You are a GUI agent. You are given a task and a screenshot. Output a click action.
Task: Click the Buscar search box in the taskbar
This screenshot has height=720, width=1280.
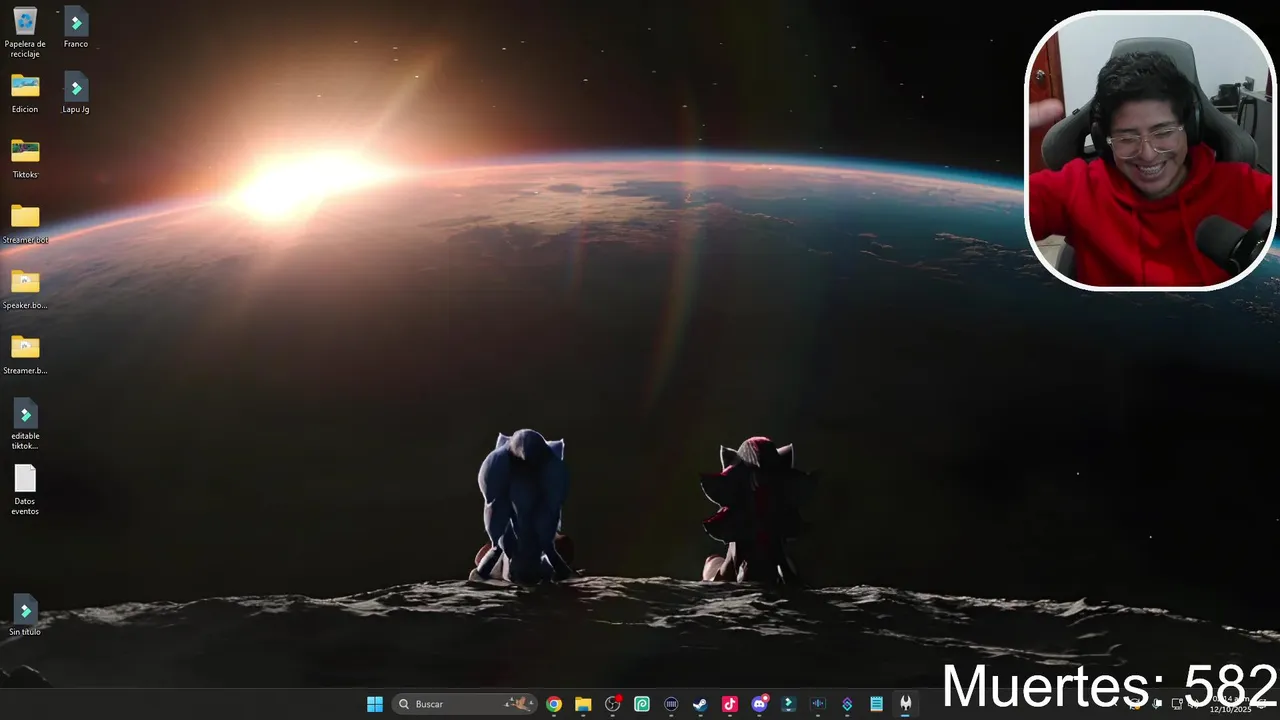click(464, 704)
